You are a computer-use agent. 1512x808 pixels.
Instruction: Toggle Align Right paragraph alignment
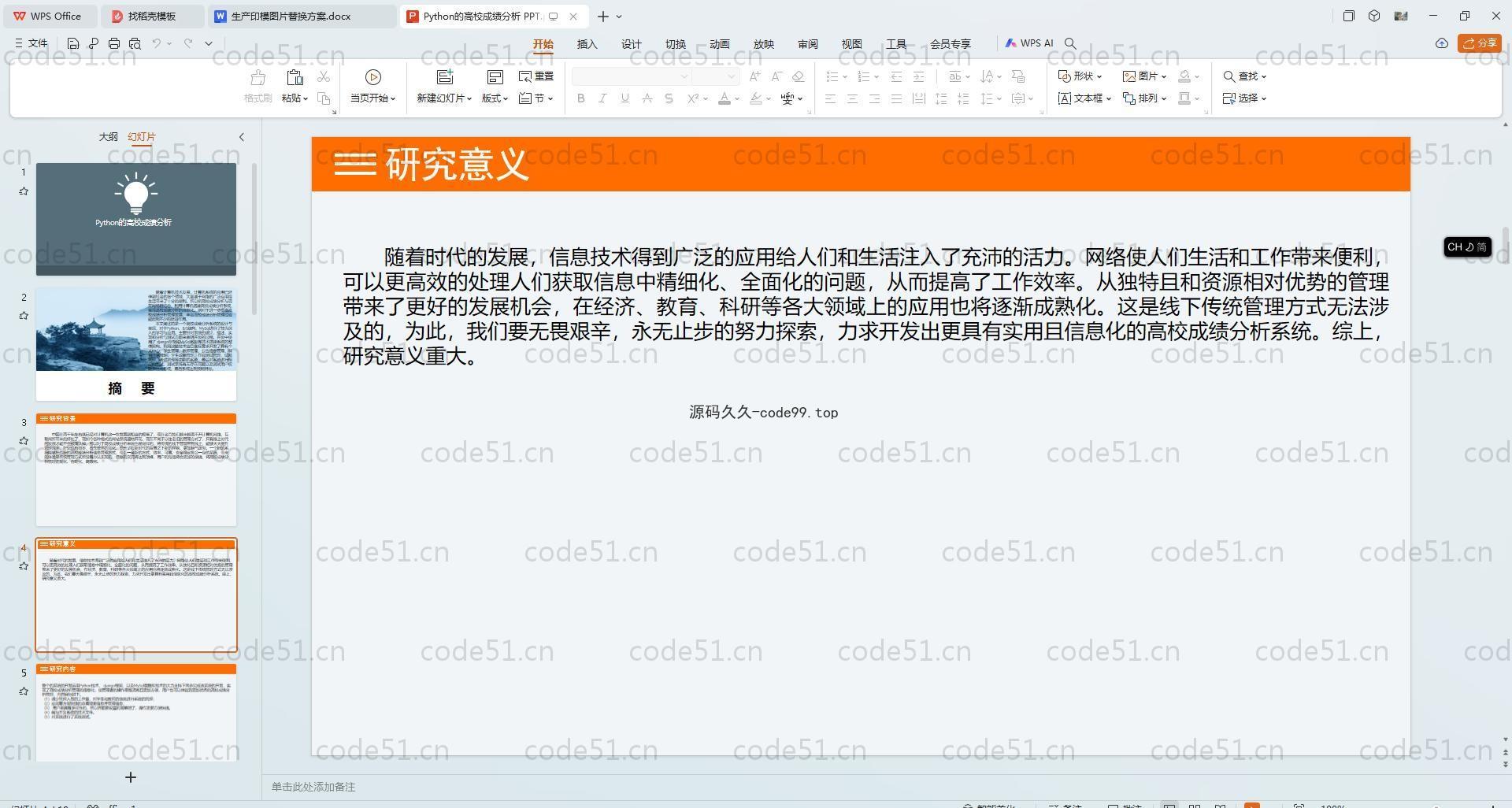click(874, 98)
